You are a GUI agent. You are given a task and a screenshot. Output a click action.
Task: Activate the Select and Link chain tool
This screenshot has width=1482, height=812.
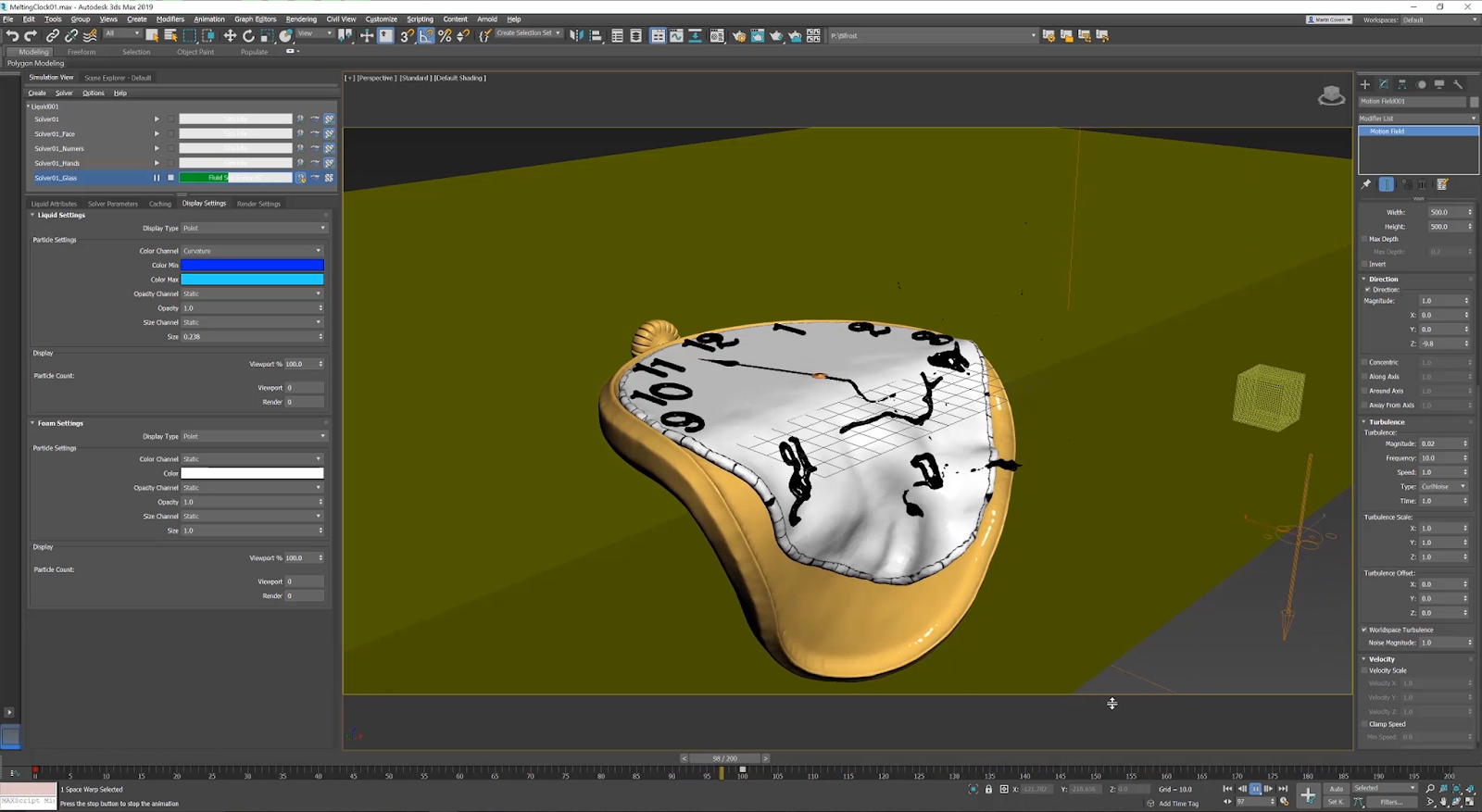tap(53, 36)
